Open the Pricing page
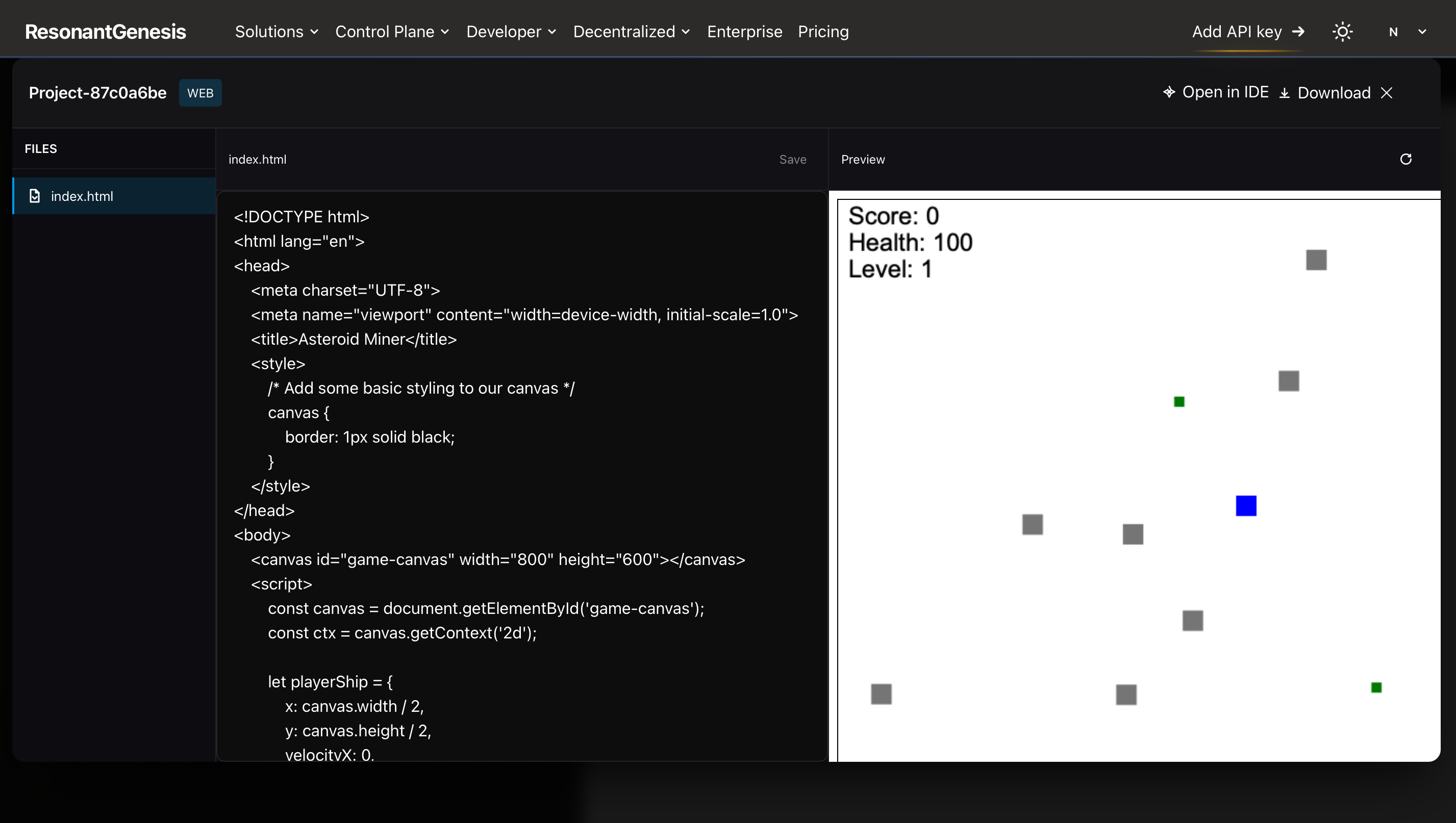Viewport: 1456px width, 823px height. pos(823,32)
